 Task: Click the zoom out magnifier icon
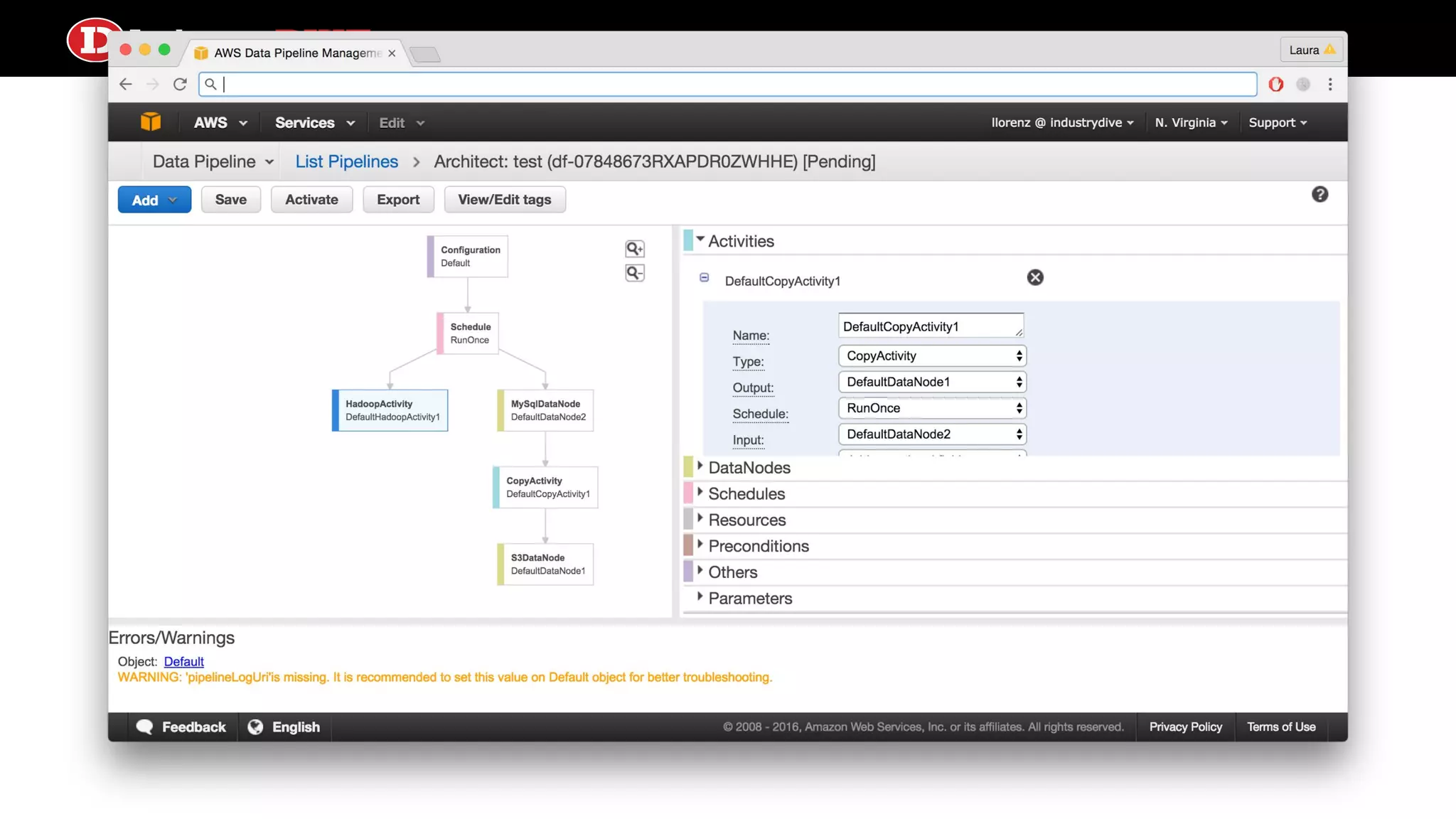tap(634, 273)
